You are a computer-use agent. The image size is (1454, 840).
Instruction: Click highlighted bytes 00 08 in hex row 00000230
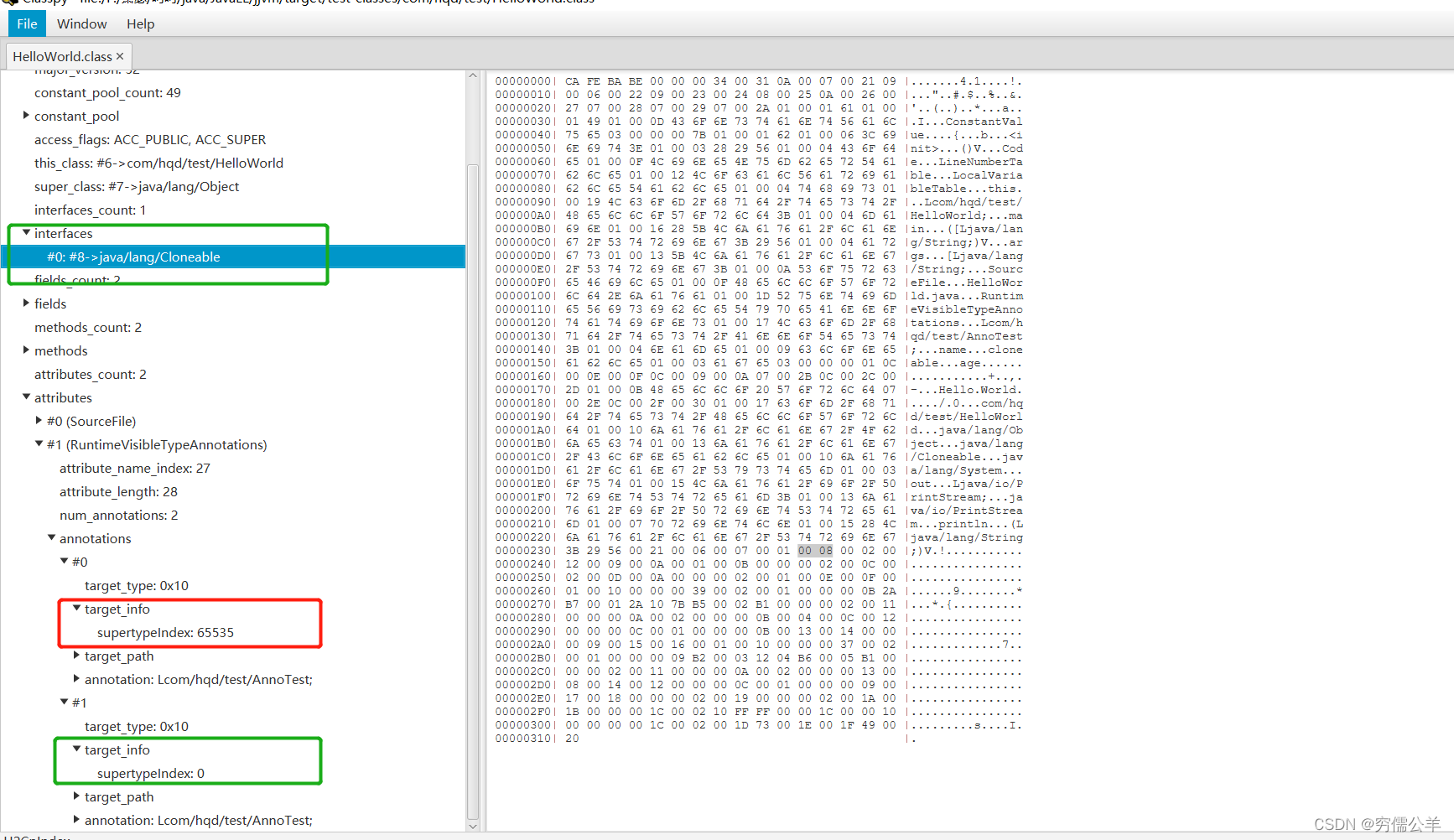coord(815,551)
